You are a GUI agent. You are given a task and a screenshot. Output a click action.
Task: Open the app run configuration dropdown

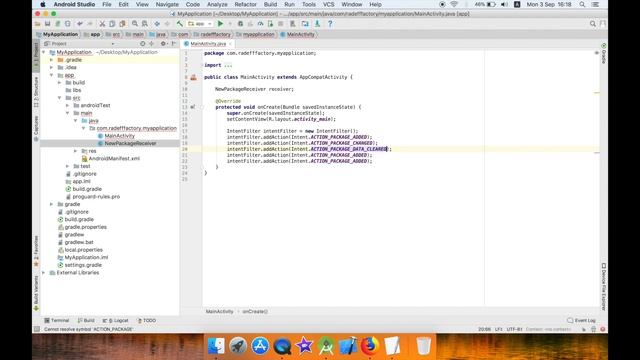point(200,24)
